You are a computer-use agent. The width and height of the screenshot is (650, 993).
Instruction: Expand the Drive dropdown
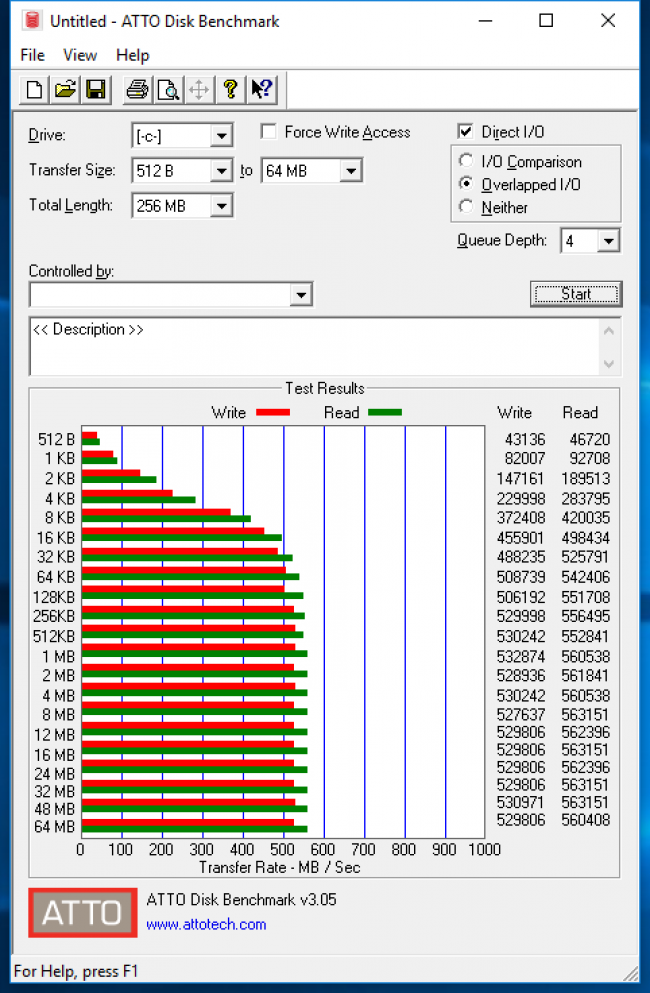tap(221, 136)
